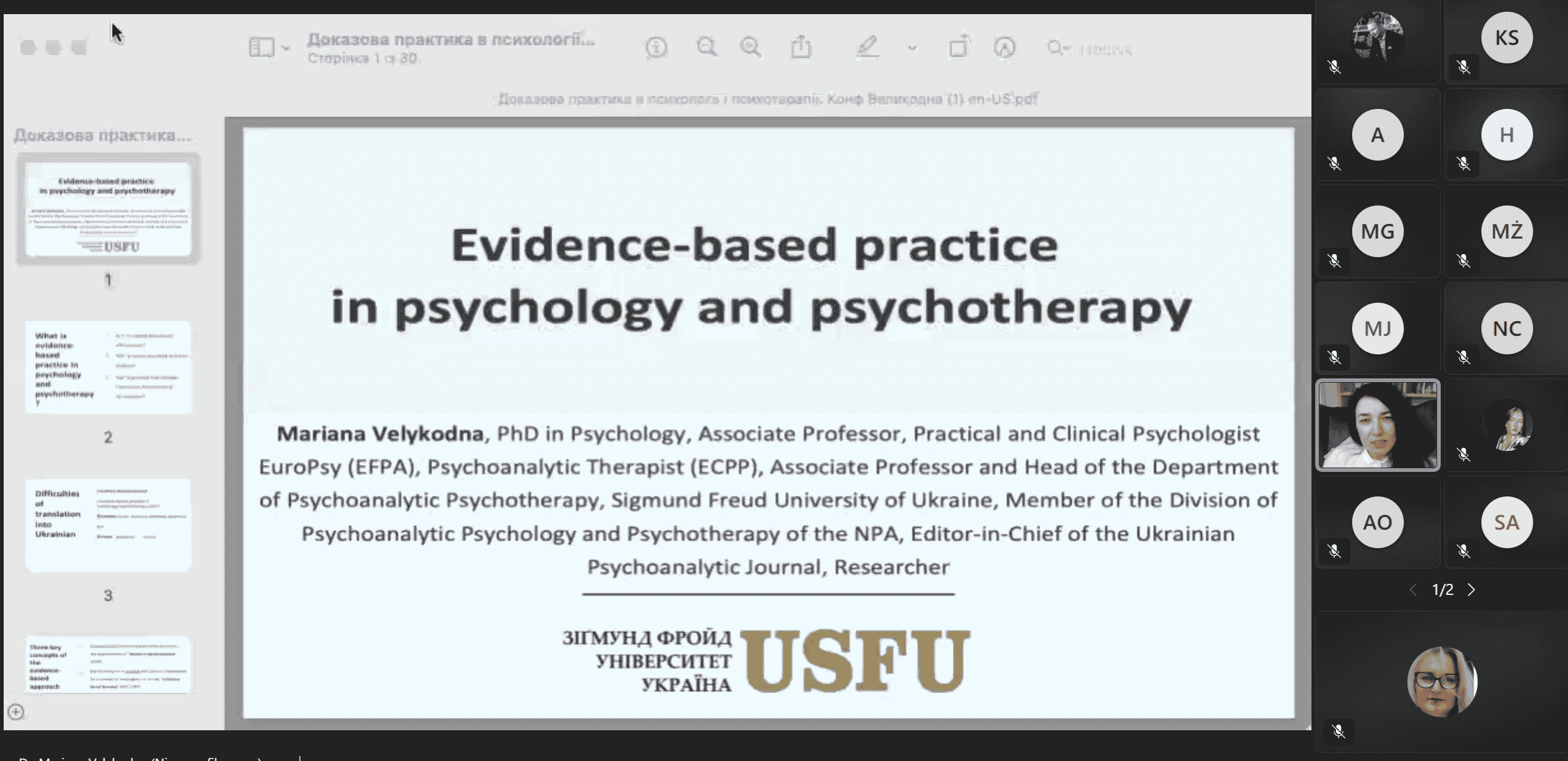
Task: Click muted microphone icon on MJ tile
Action: point(1334,357)
